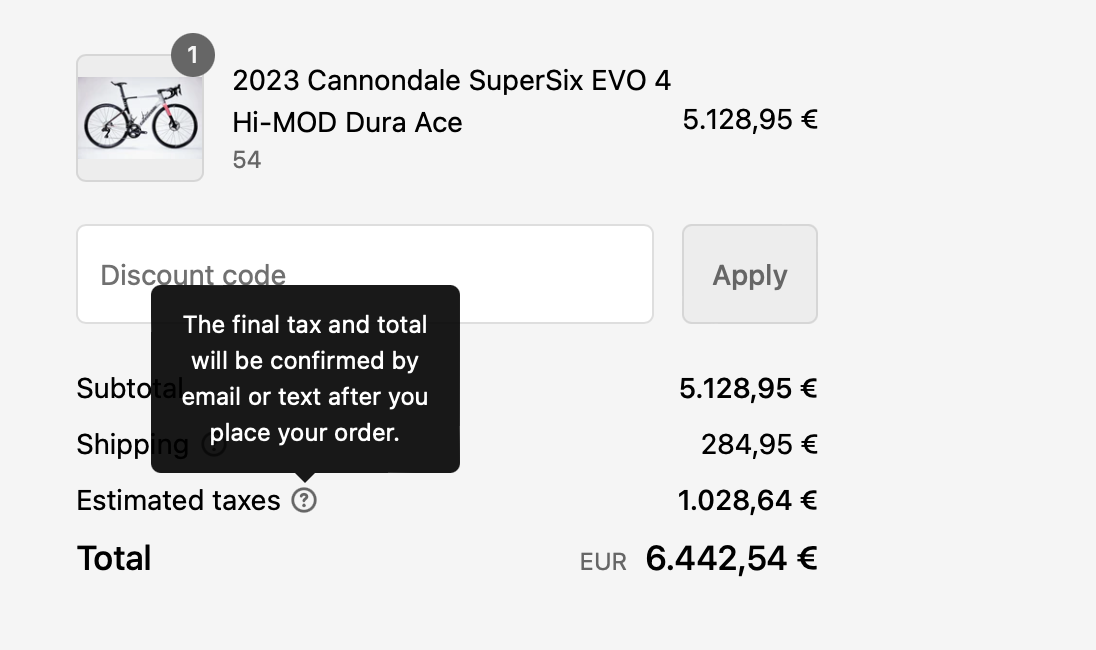Click the Cannondale bike product thumbnail
The height and width of the screenshot is (650, 1096).
coord(140,118)
